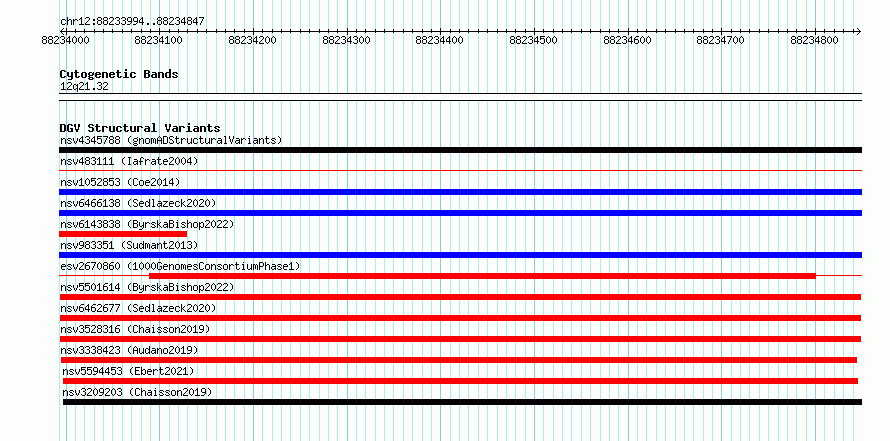Click the nsv983351 (Sudmant2013) label
Screen dimensions: 890x441
(129, 245)
